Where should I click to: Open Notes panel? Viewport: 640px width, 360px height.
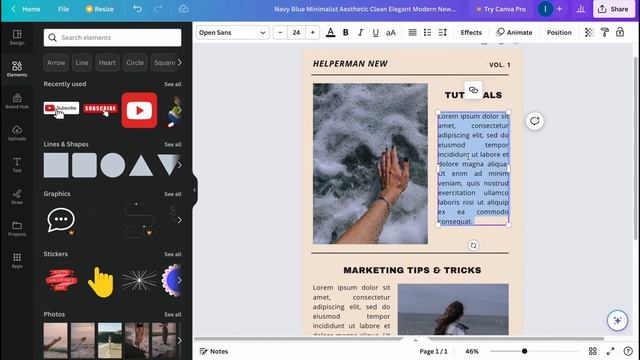point(214,351)
